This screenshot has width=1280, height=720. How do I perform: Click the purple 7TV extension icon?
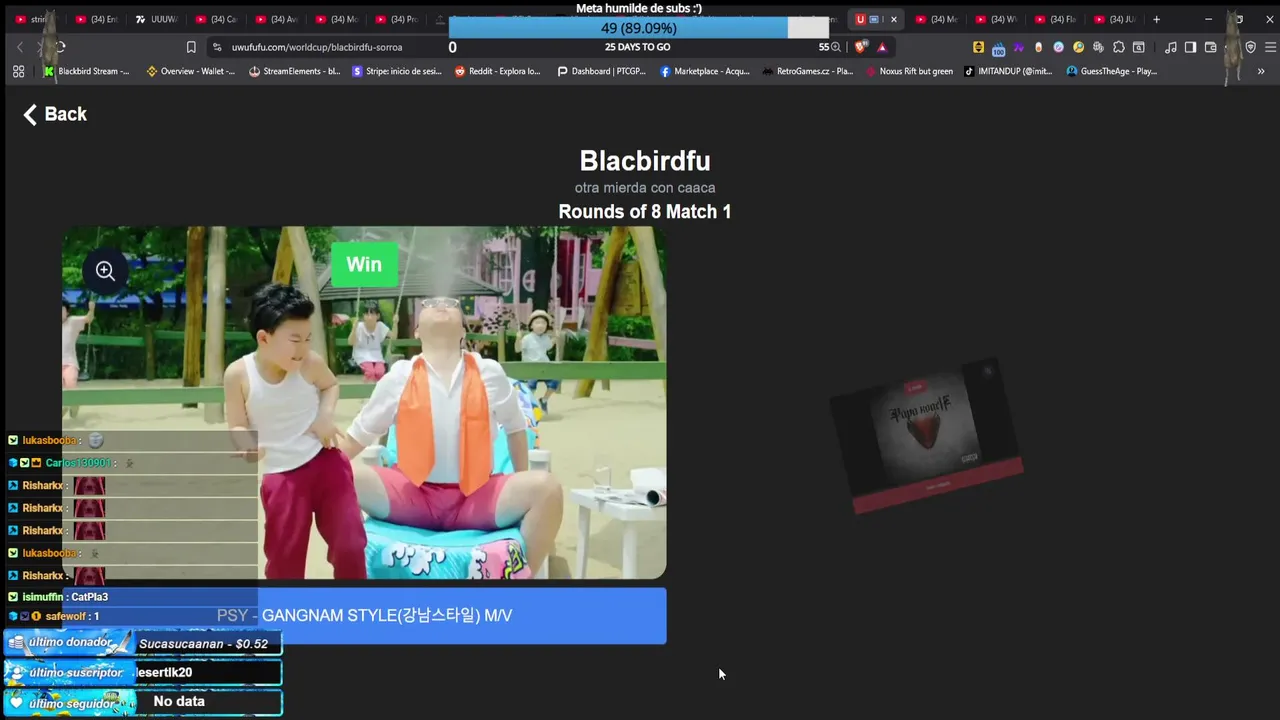[x=1018, y=47]
